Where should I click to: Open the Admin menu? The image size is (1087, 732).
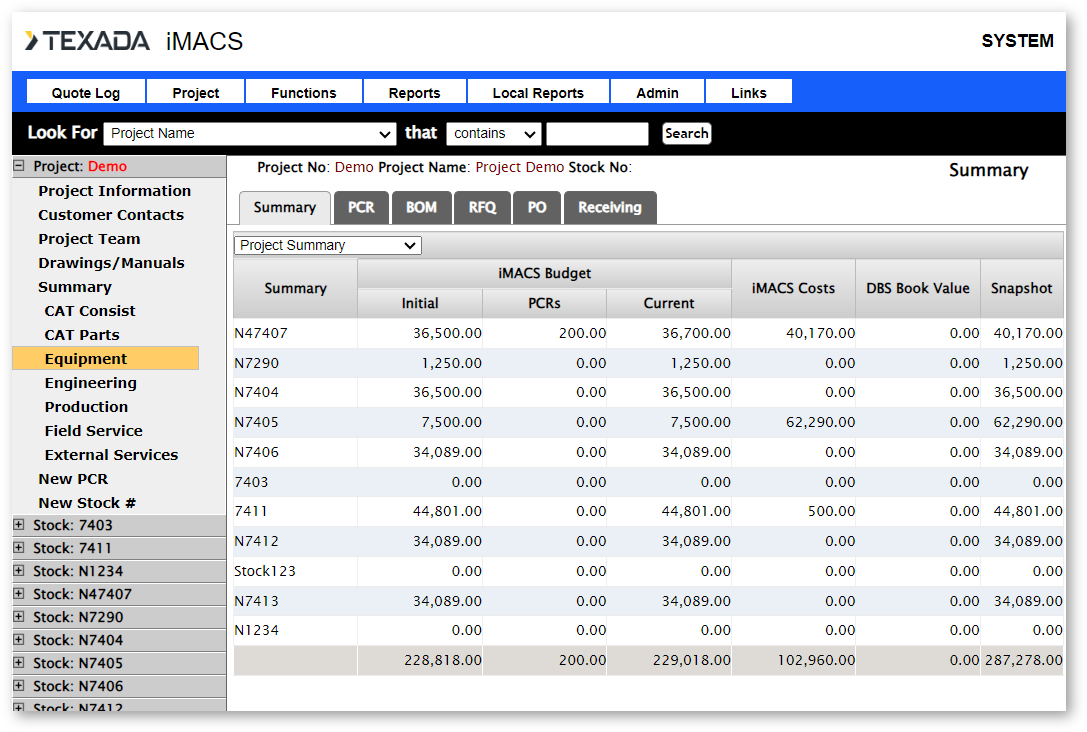[x=657, y=92]
